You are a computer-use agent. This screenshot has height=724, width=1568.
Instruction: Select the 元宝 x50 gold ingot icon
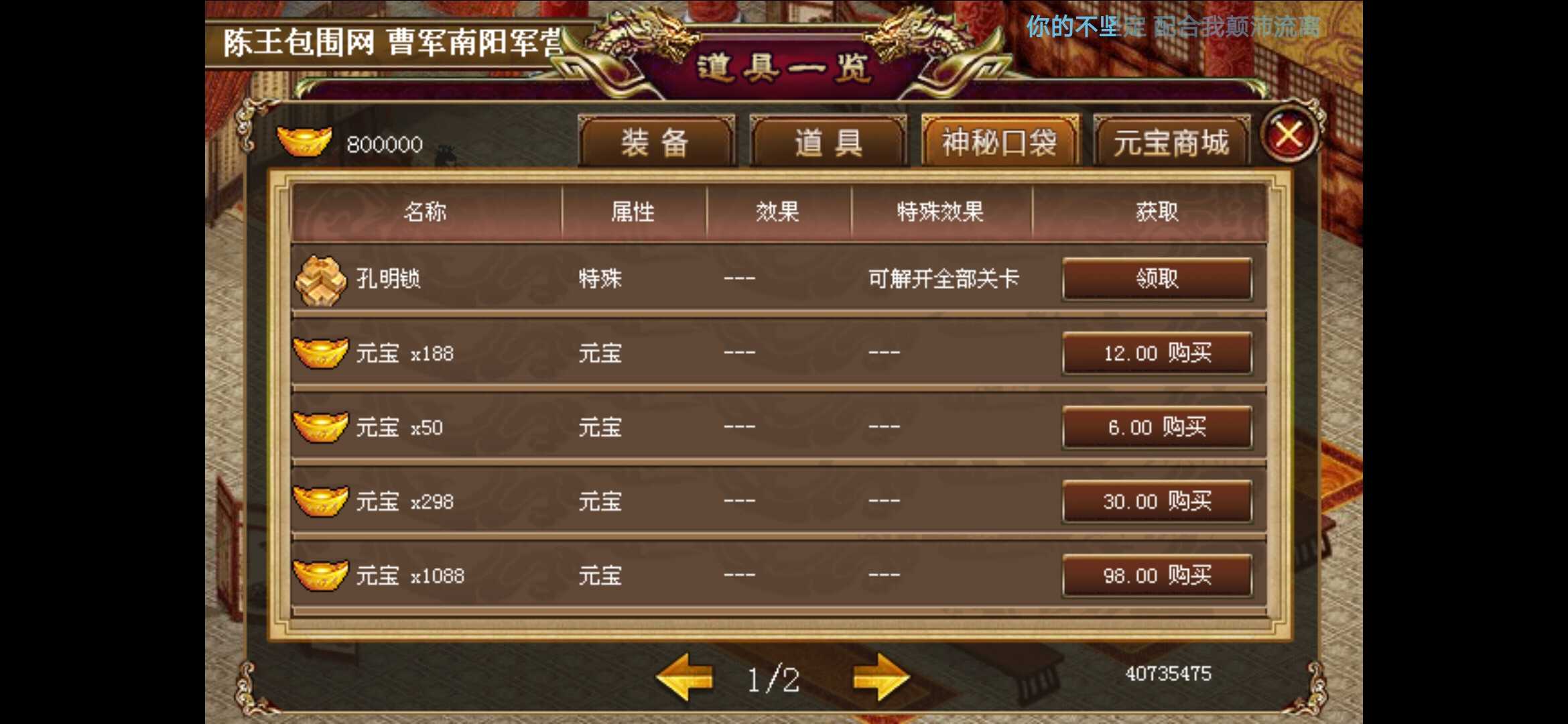[x=320, y=427]
